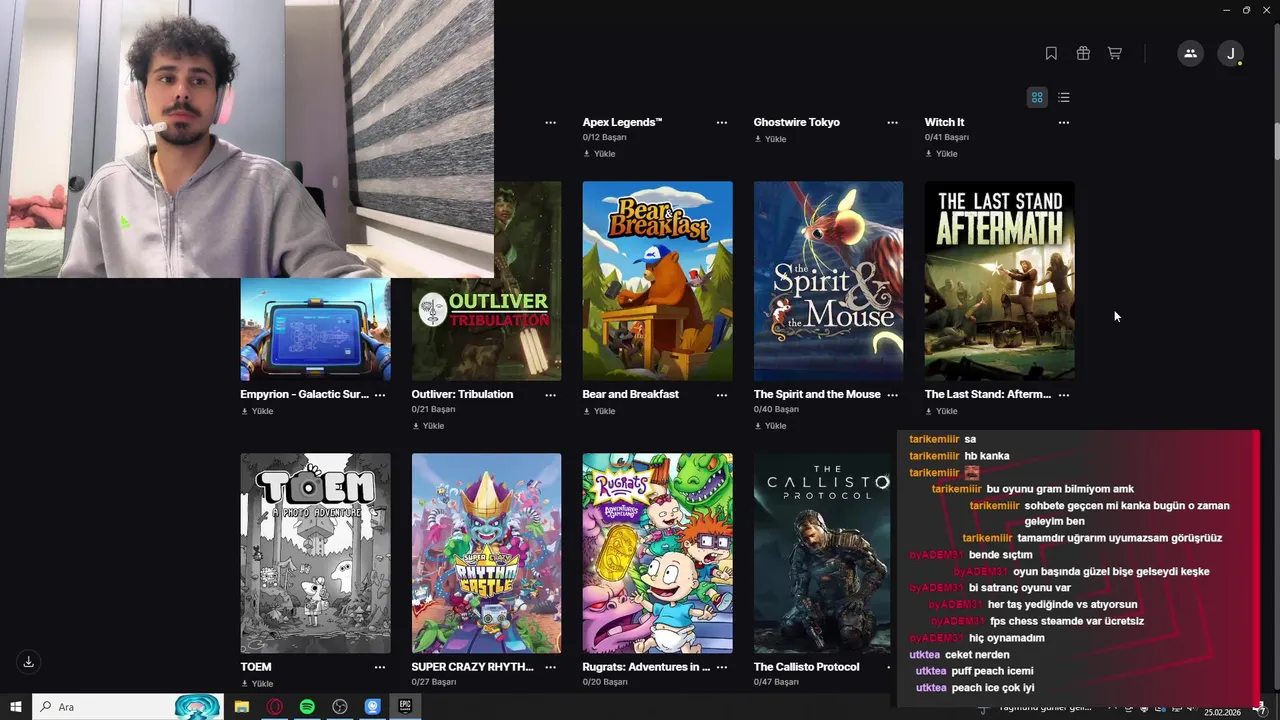Open File Explorer from the taskbar
Screen dimensions: 1280x720
coord(242,707)
